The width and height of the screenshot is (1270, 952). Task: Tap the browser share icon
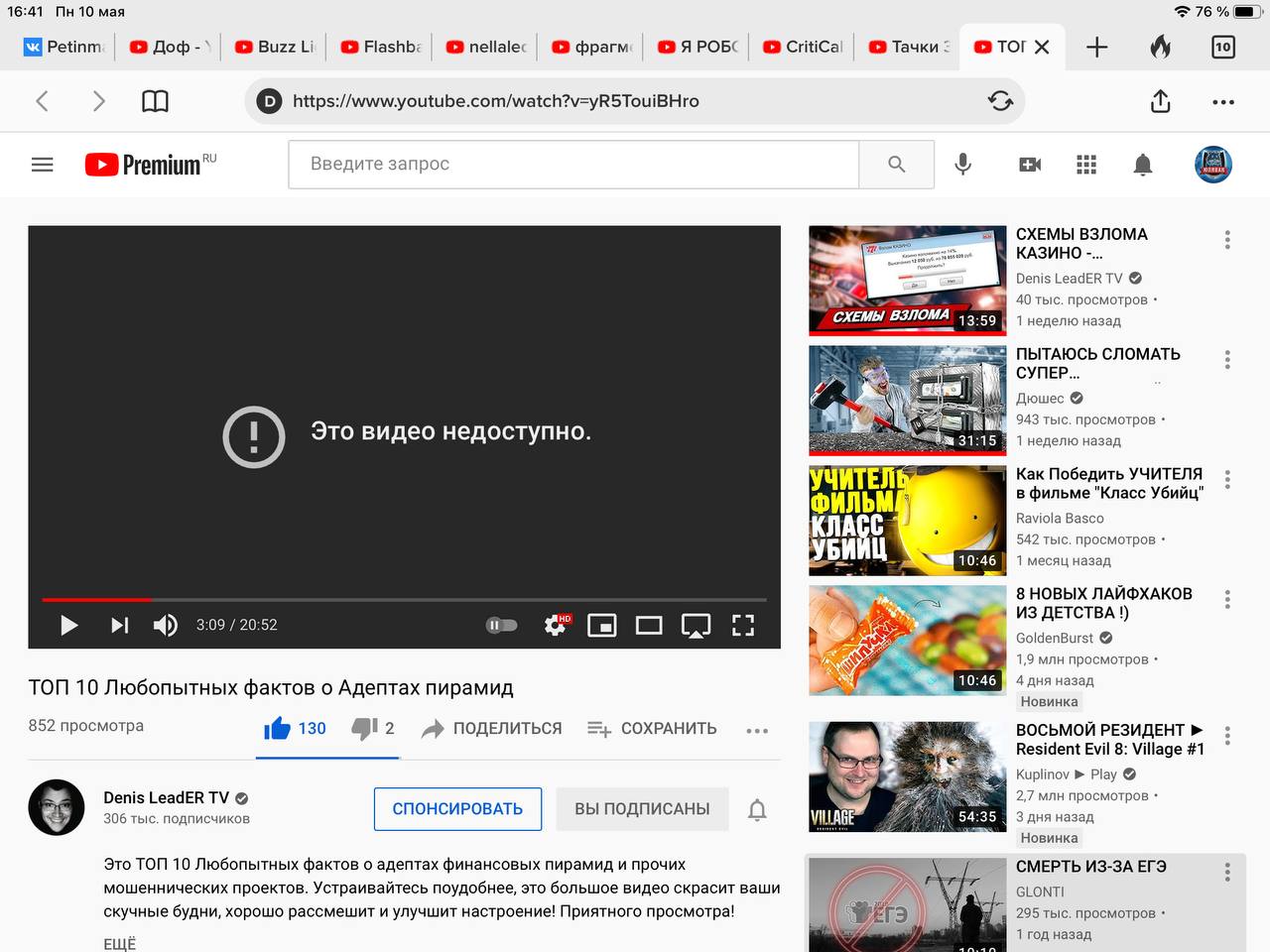(x=1160, y=100)
